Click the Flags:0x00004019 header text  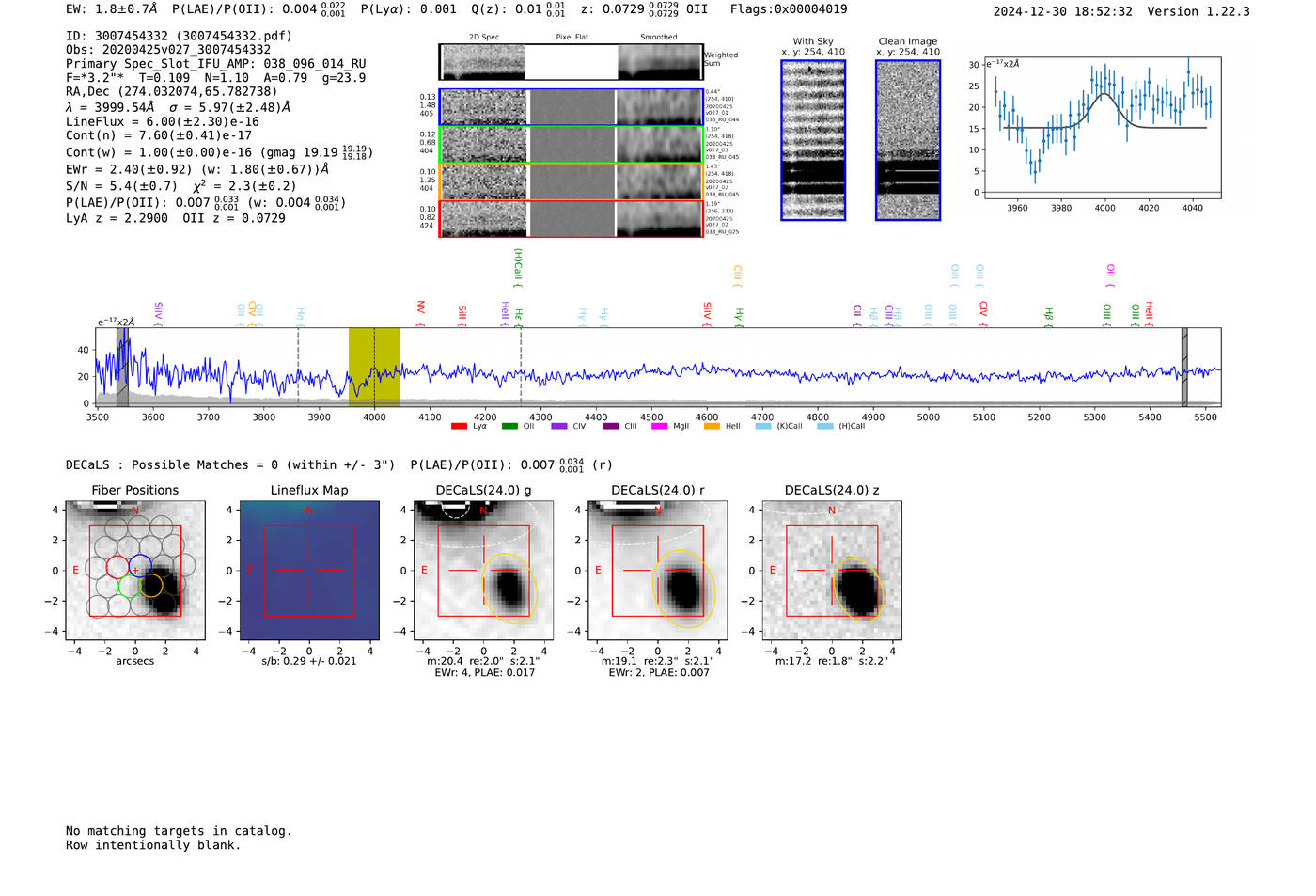(789, 9)
